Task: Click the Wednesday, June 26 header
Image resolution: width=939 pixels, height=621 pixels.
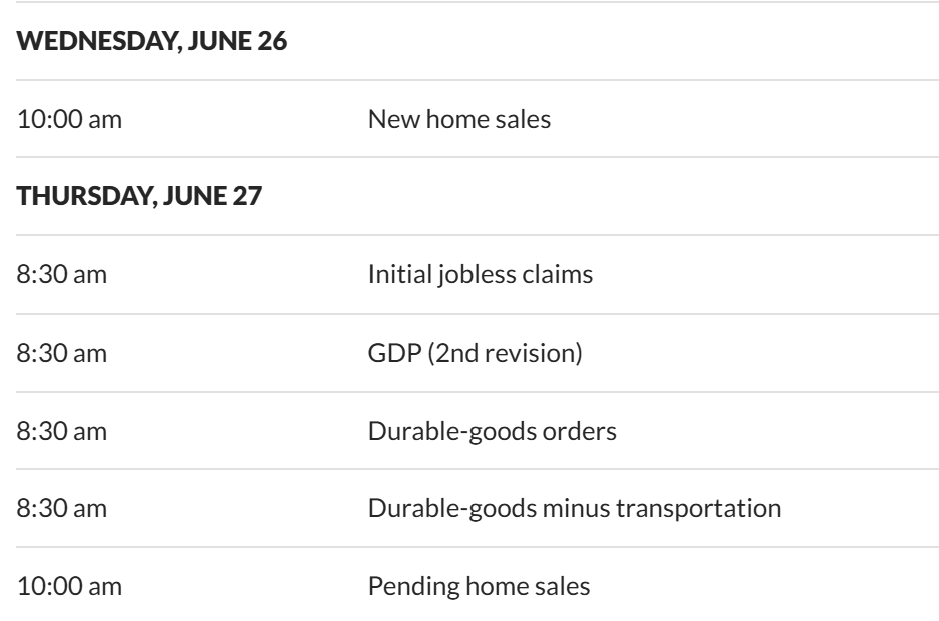Action: (x=152, y=43)
